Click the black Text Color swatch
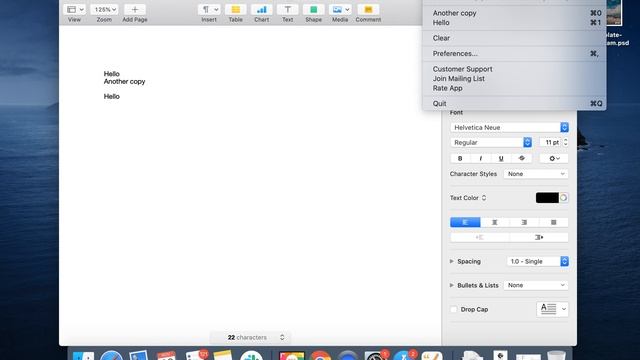640x360 pixels. (x=547, y=198)
